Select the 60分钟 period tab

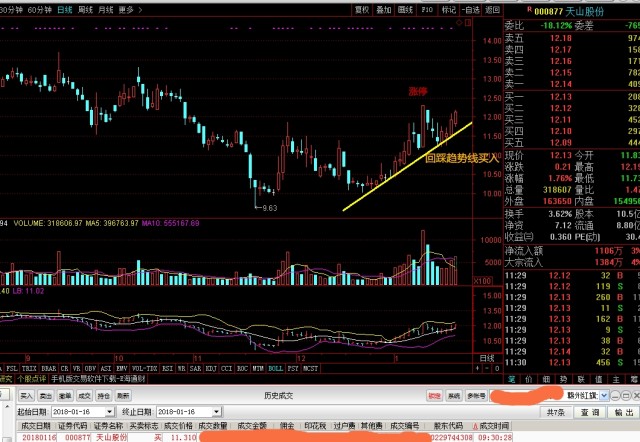[x=39, y=9]
